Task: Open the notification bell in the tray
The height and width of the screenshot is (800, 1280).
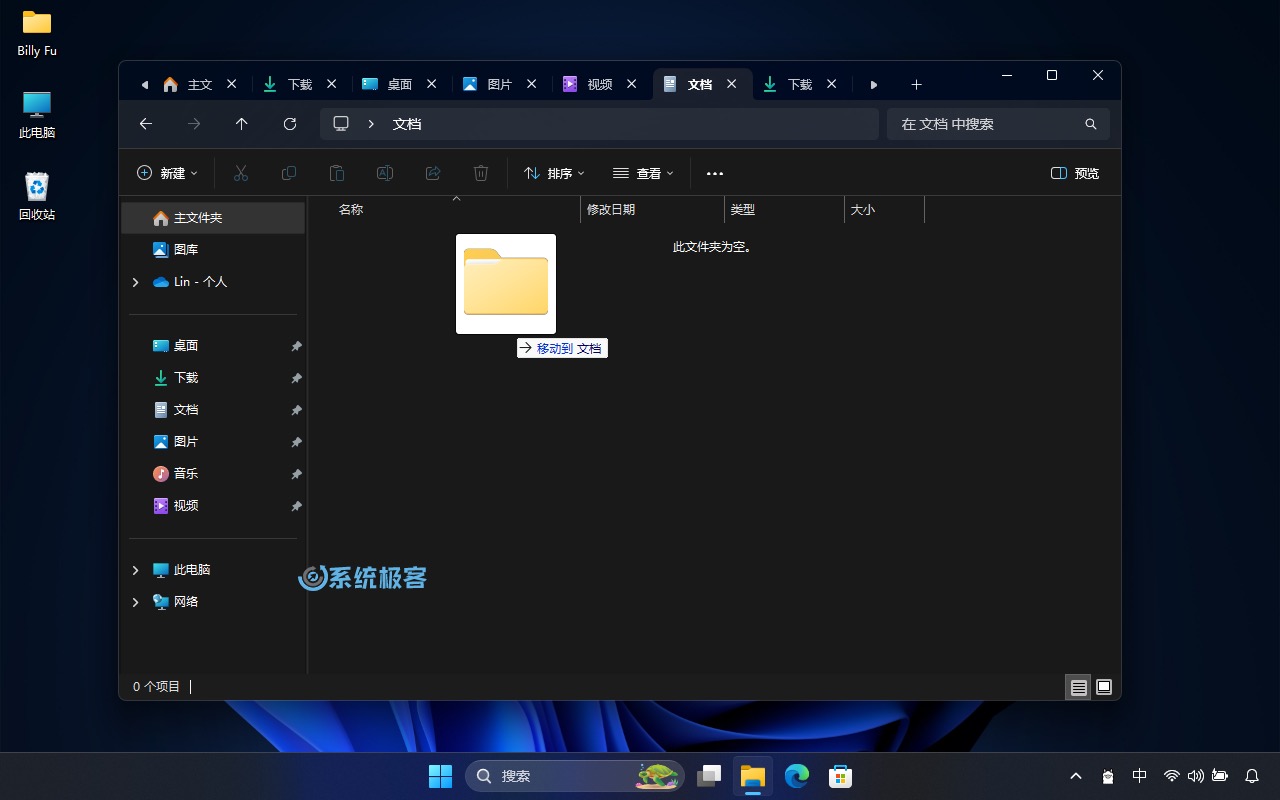Action: (x=1251, y=776)
